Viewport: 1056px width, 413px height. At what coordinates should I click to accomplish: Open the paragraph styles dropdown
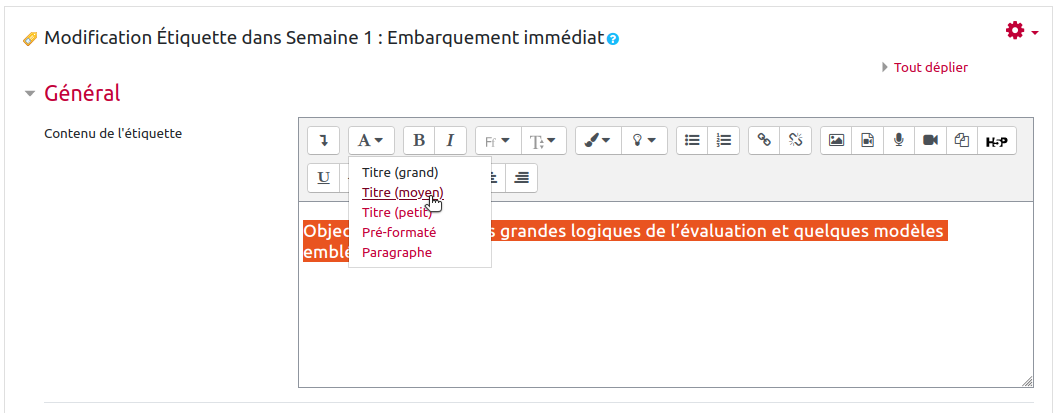(x=371, y=141)
